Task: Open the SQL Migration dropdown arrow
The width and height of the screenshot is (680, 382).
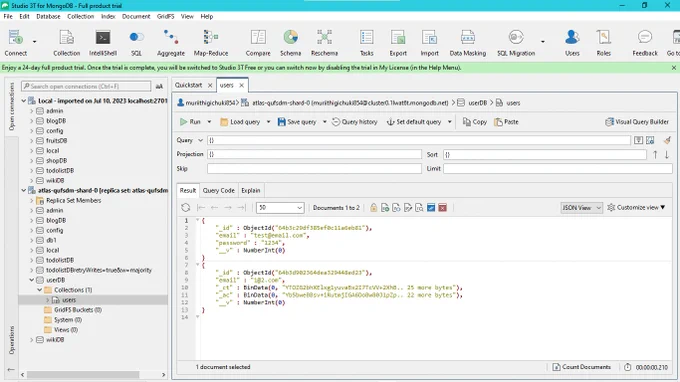Action: click(543, 42)
